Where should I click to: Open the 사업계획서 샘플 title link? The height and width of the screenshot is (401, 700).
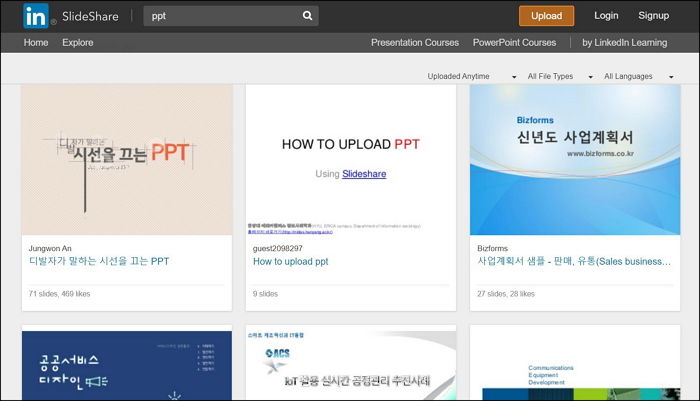pyautogui.click(x=574, y=261)
